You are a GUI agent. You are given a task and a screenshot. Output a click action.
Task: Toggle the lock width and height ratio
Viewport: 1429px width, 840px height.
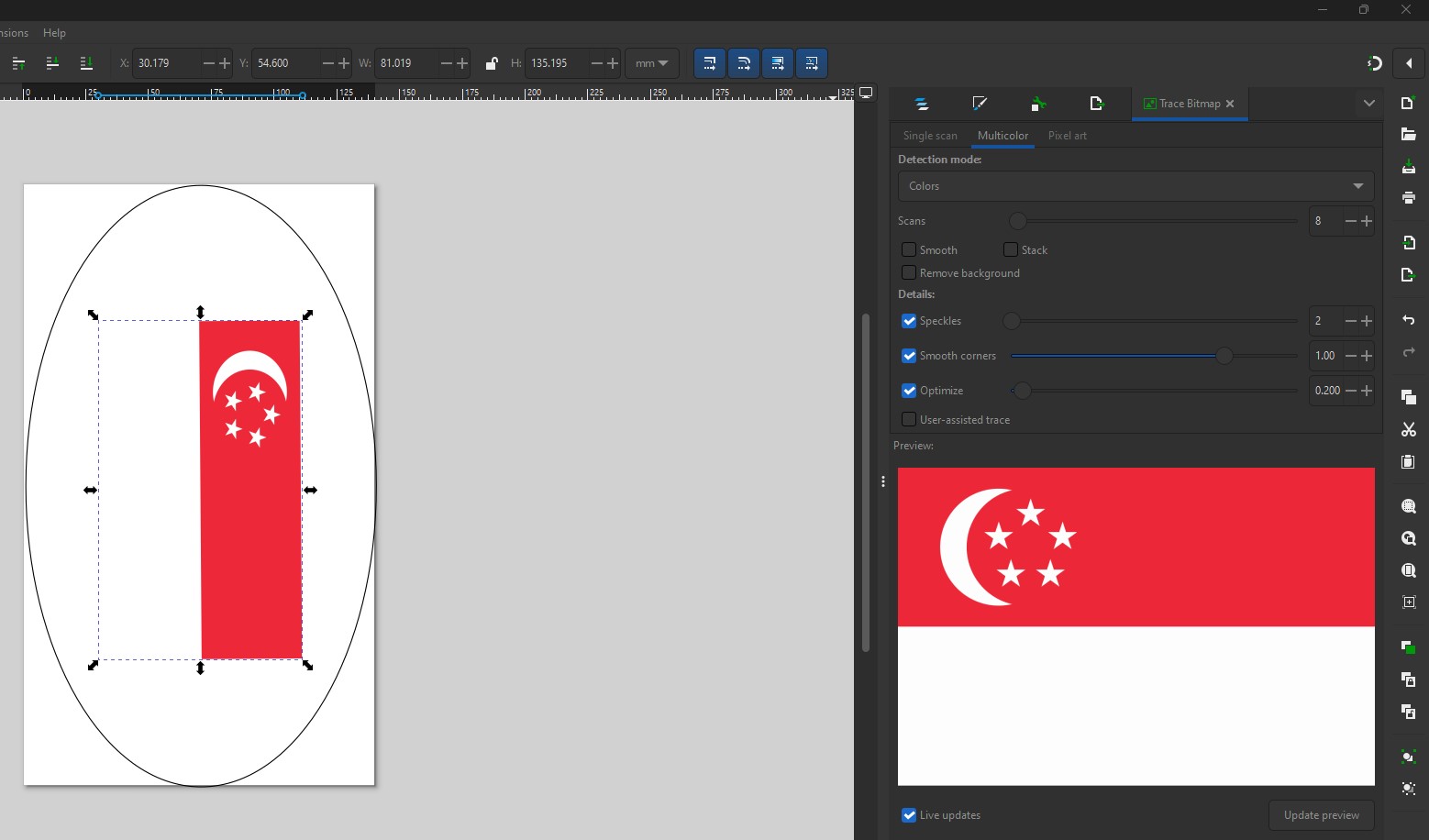coord(491,63)
